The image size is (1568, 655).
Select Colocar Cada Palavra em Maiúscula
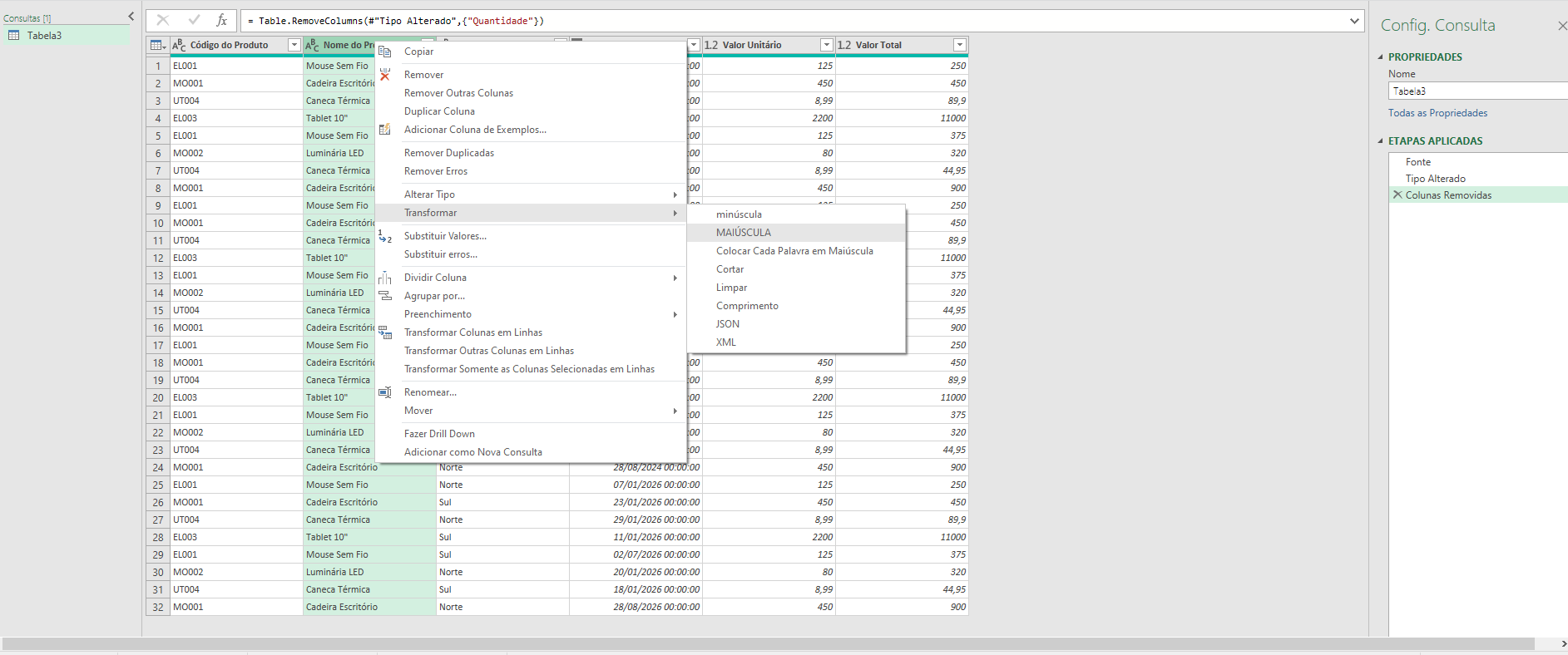[x=796, y=251]
